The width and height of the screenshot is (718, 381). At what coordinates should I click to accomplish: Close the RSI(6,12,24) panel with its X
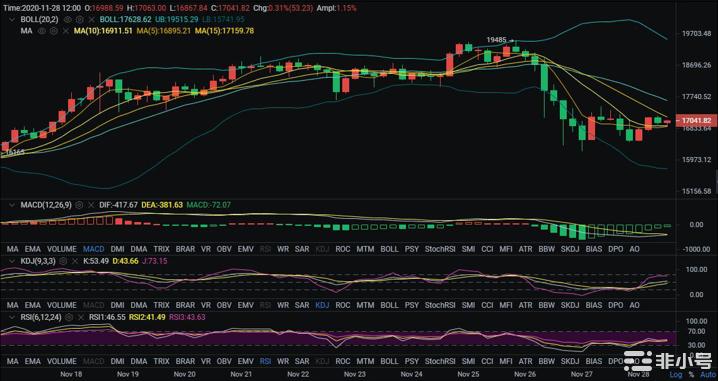tap(81, 316)
